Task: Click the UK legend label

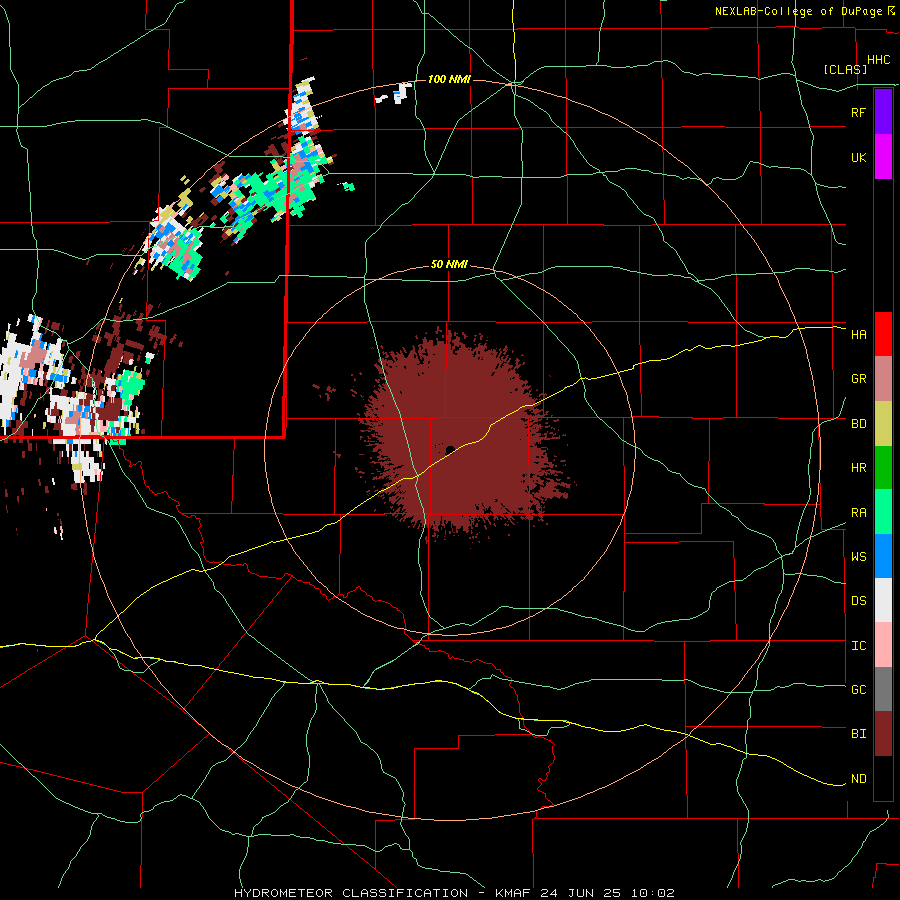Action: pos(858,157)
